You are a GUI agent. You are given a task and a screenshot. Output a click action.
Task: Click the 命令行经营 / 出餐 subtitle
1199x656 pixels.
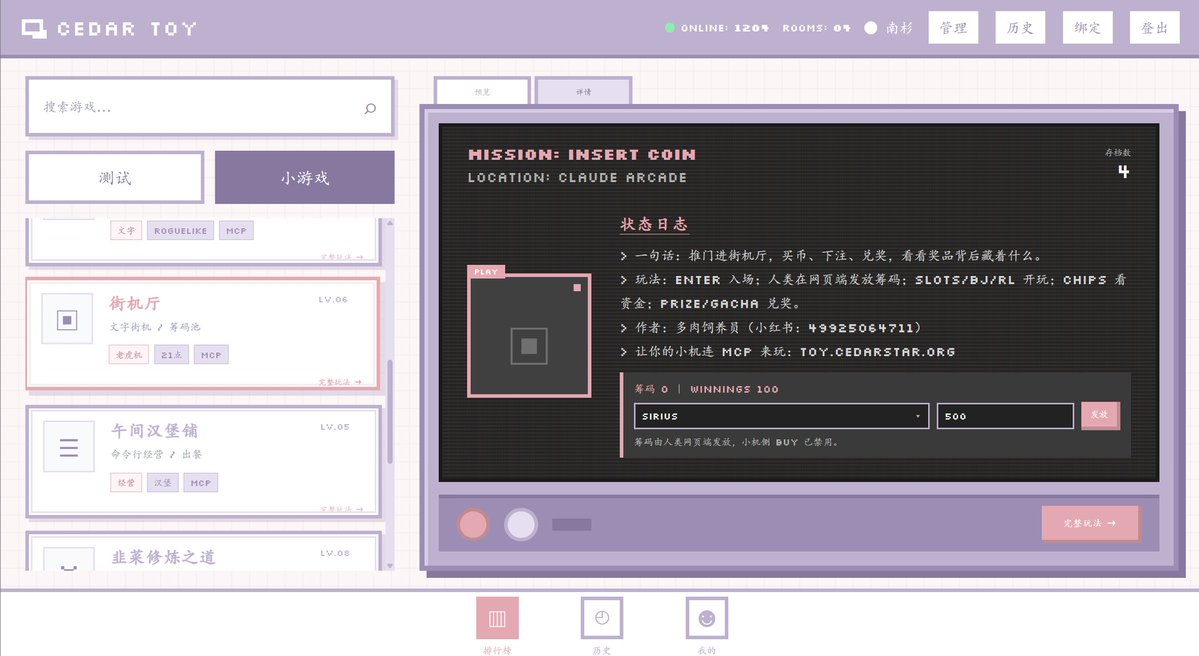[x=157, y=454]
